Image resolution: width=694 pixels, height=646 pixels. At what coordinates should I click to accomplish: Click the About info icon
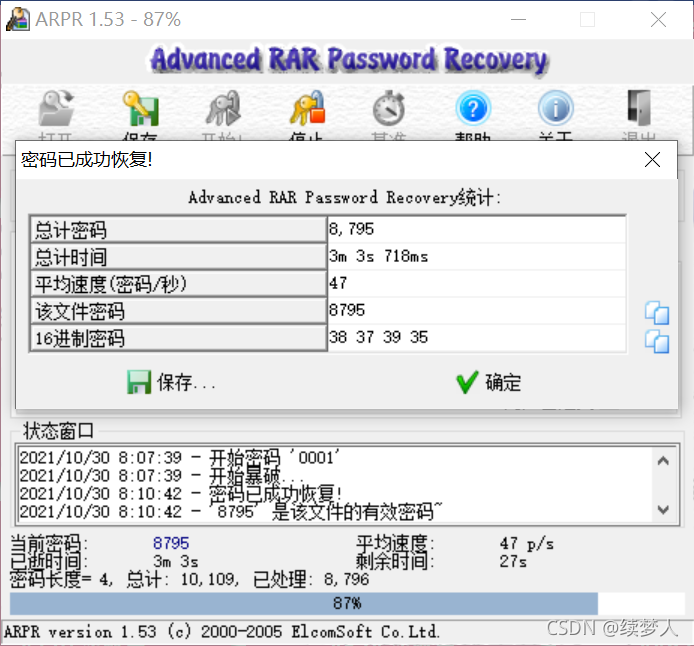556,108
